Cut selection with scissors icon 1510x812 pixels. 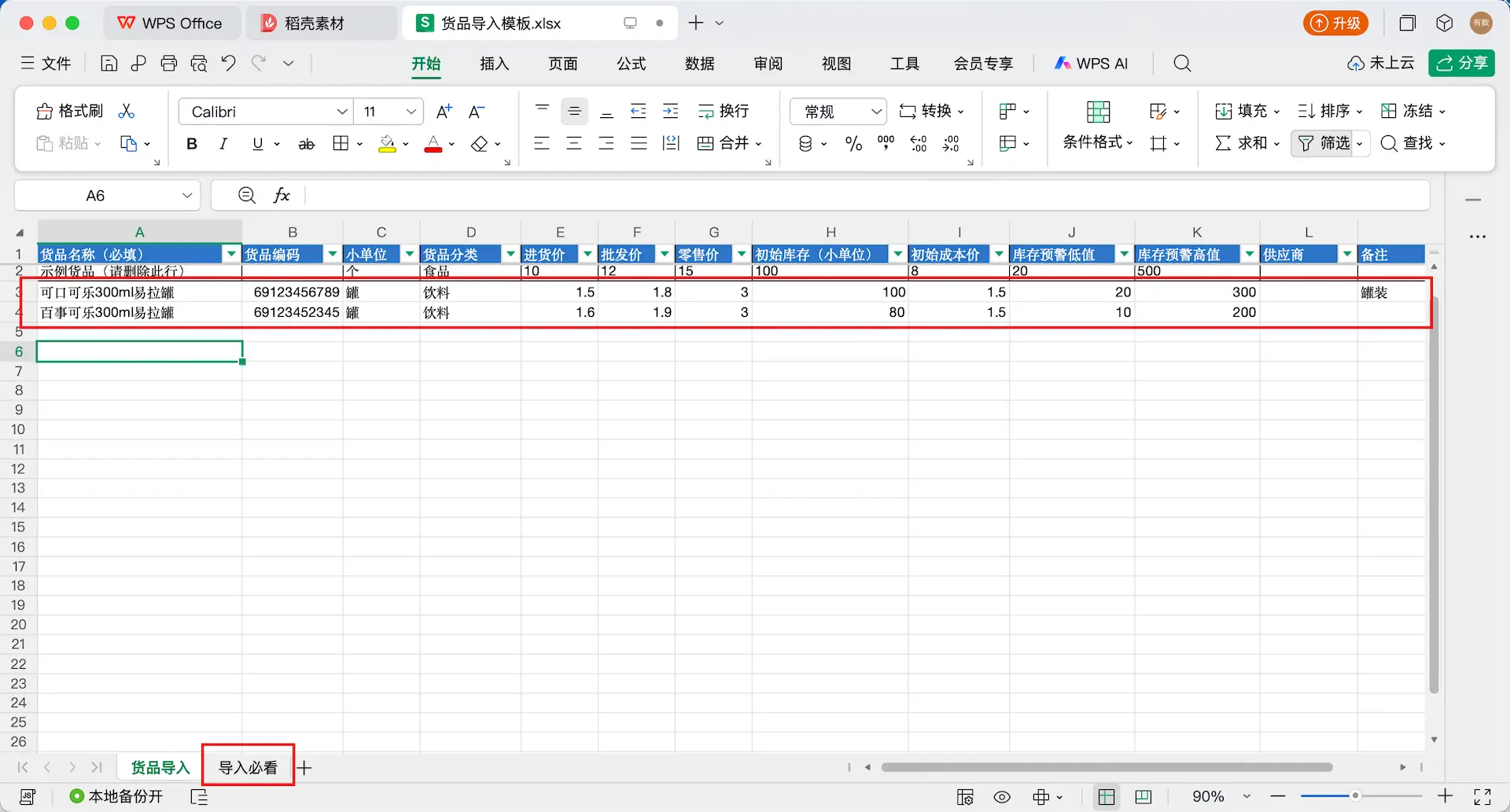tap(127, 111)
